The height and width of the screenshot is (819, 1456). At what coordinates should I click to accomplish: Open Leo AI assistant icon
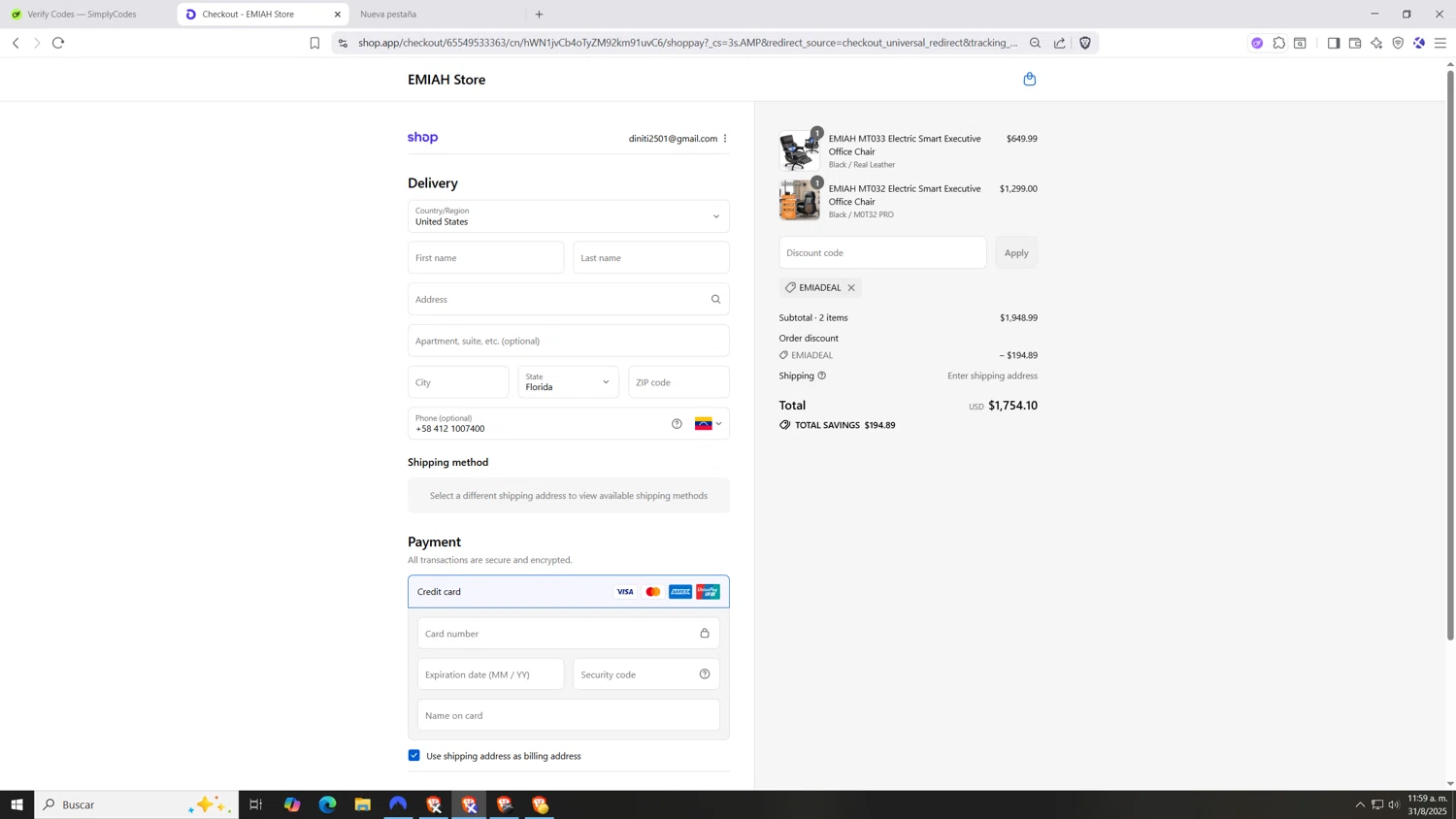pyautogui.click(x=1376, y=43)
